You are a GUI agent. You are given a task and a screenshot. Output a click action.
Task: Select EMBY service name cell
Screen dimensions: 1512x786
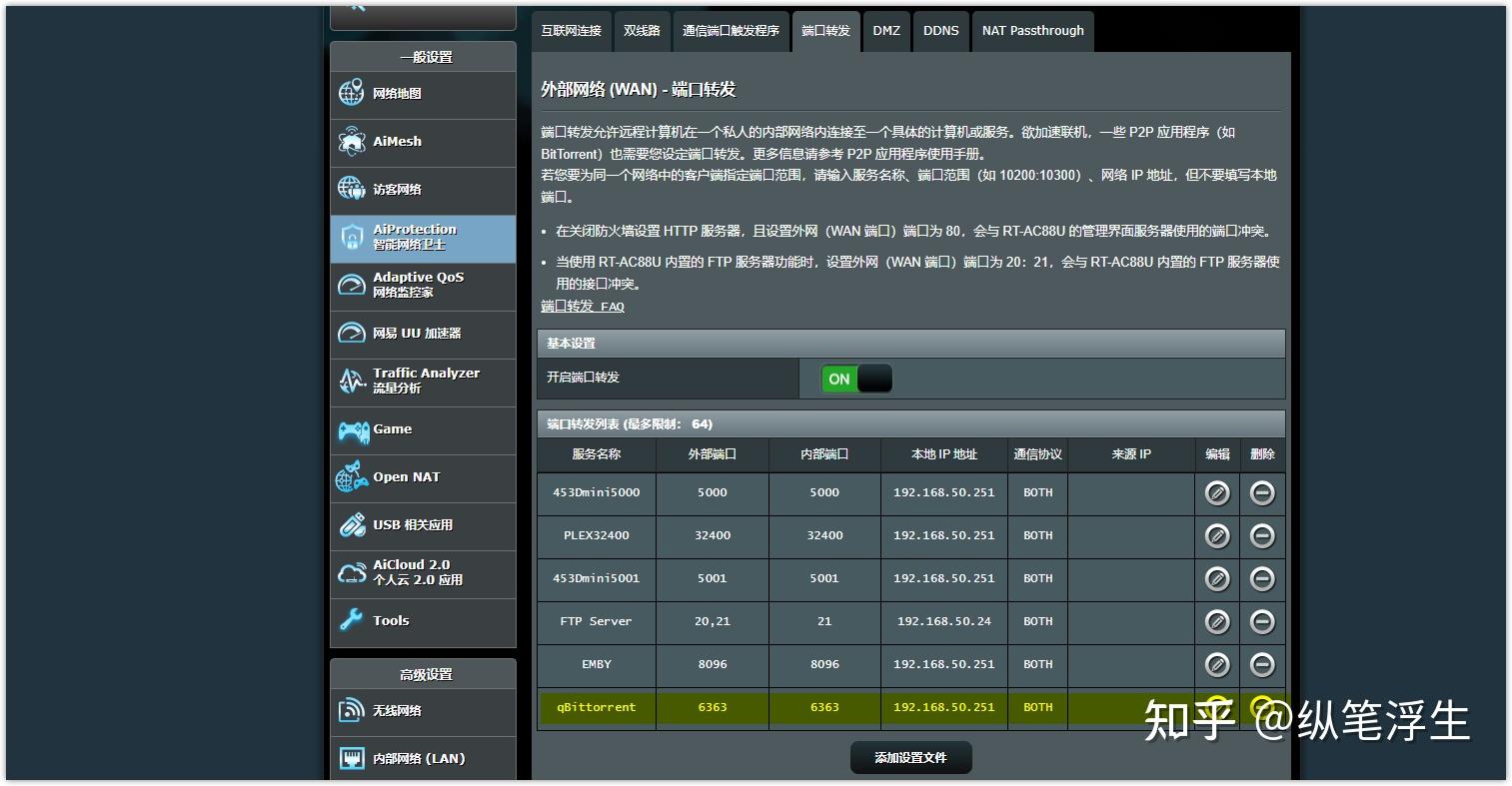click(x=597, y=664)
